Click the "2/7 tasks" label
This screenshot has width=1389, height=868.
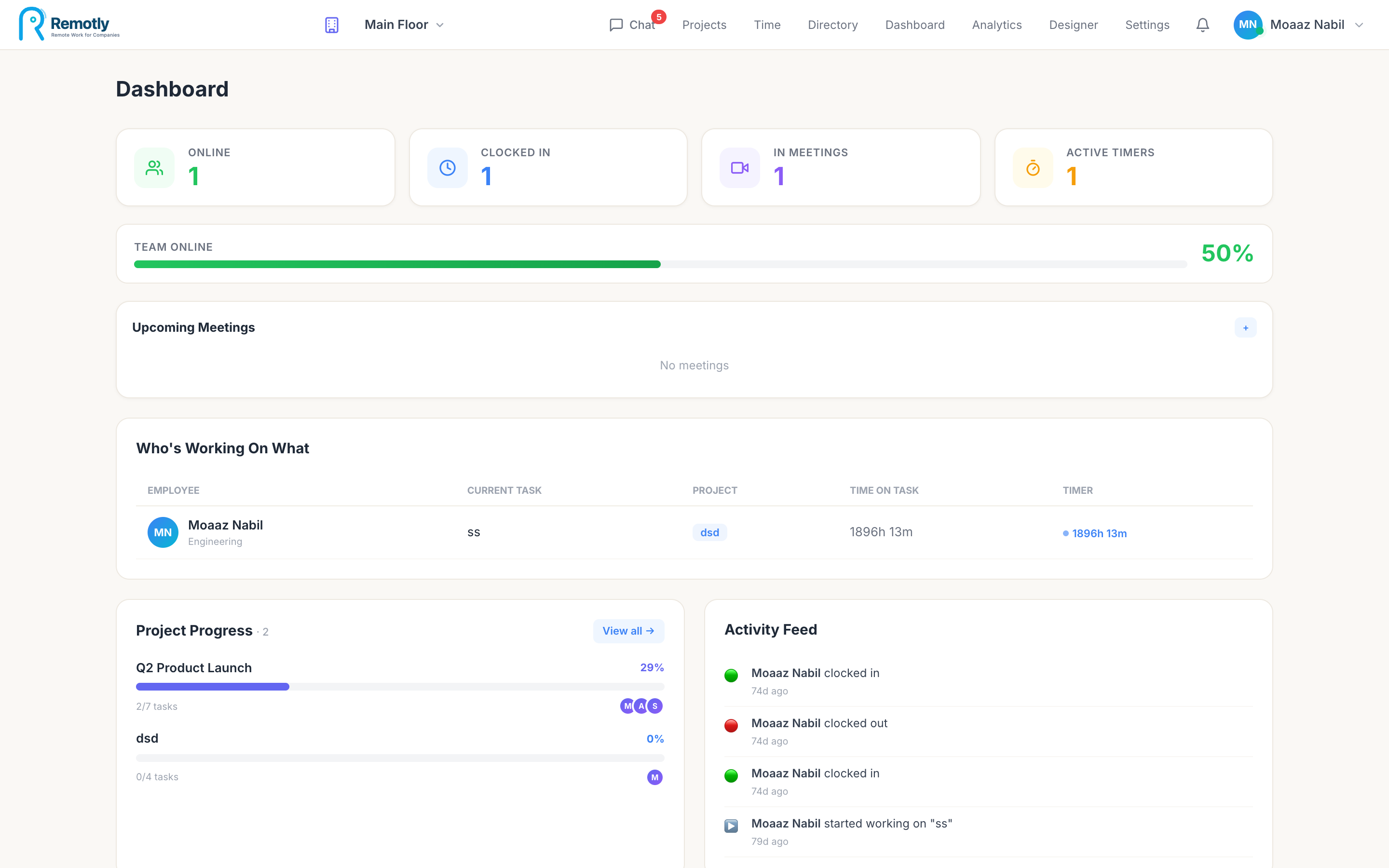(157, 706)
